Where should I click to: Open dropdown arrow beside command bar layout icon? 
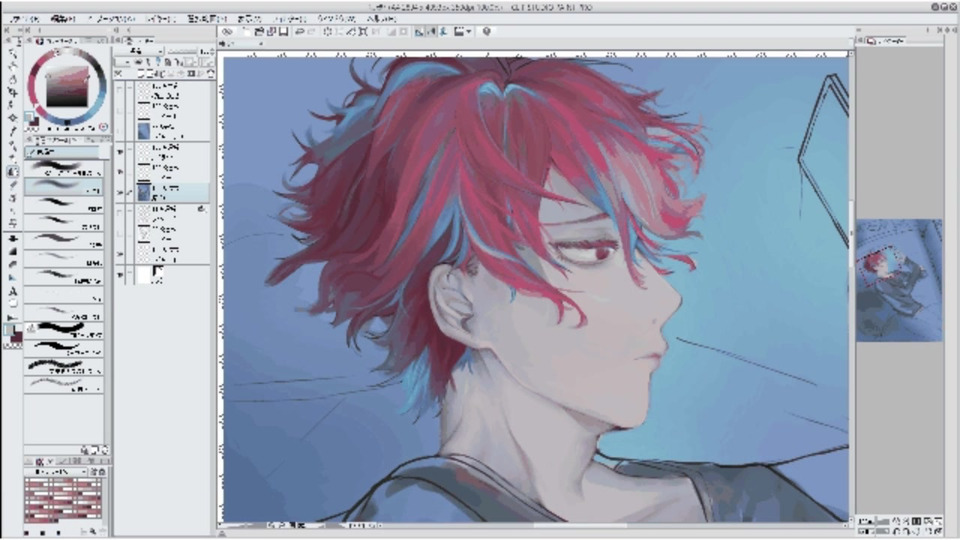pos(468,31)
